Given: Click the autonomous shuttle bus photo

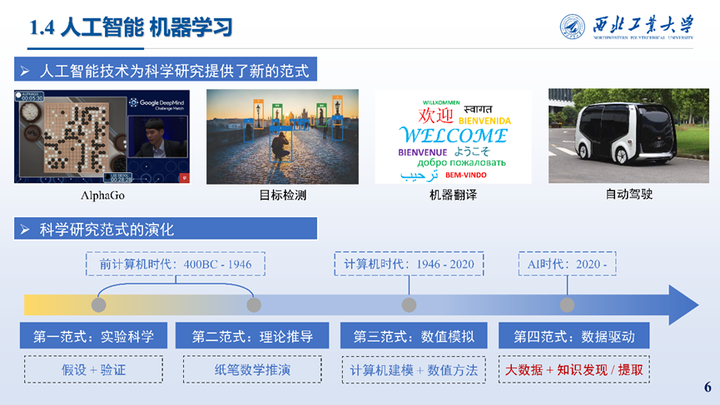Looking at the screenshot, I should tap(629, 136).
